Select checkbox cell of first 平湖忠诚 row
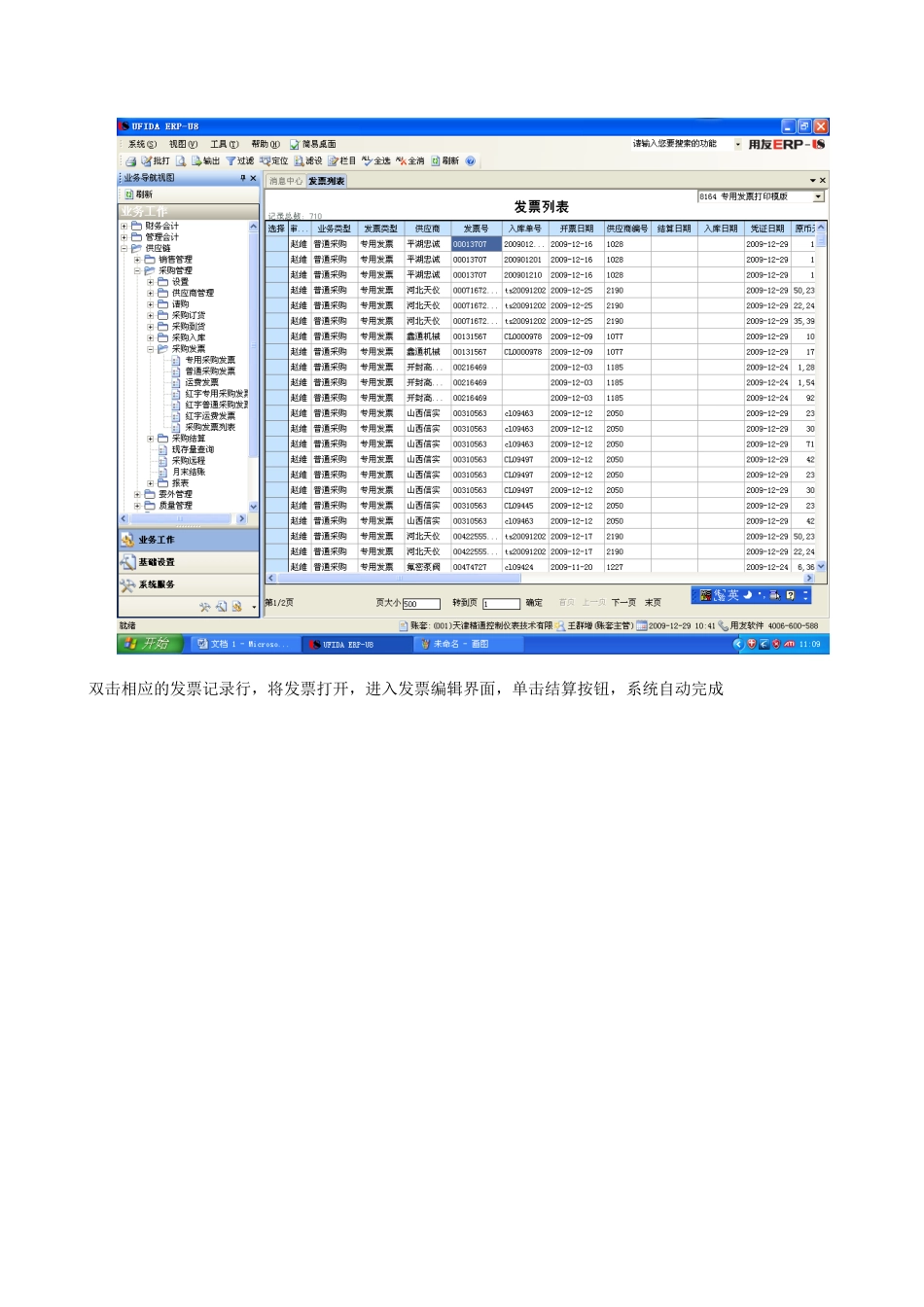This screenshot has width=924, height=1307. pos(276,244)
